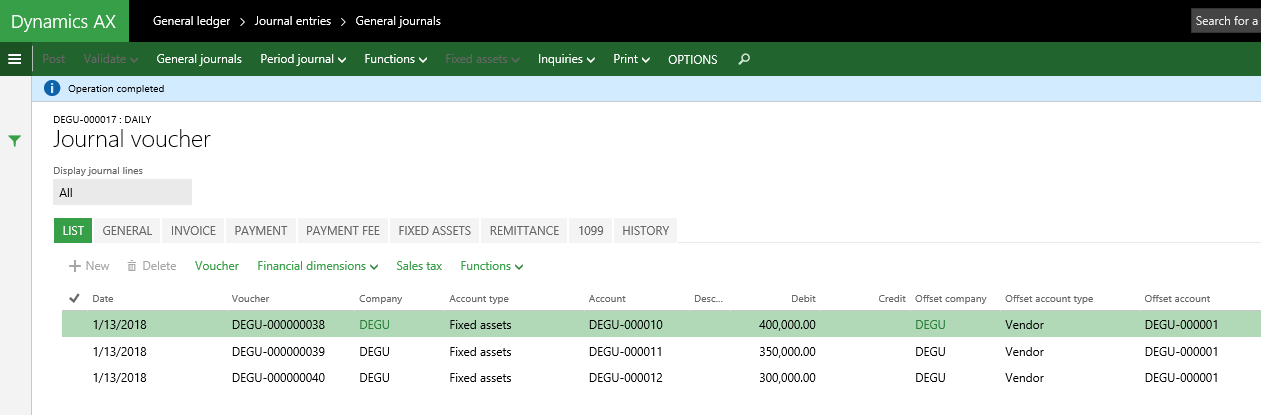Open the filter pane funnel icon
The height and width of the screenshot is (415, 1261).
(14, 141)
